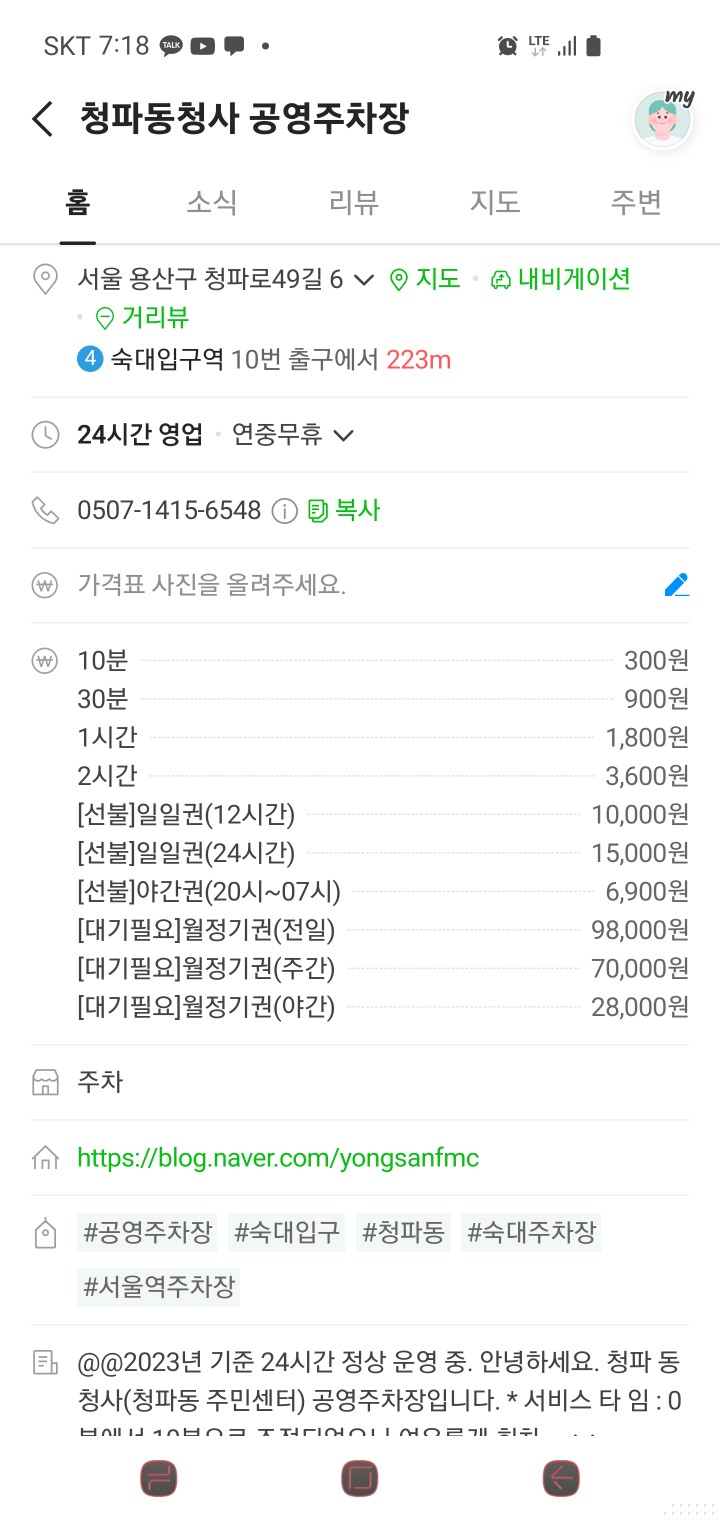The height and width of the screenshot is (1520, 720).
Task: Switch to the 리뷰 tab
Action: click(354, 203)
